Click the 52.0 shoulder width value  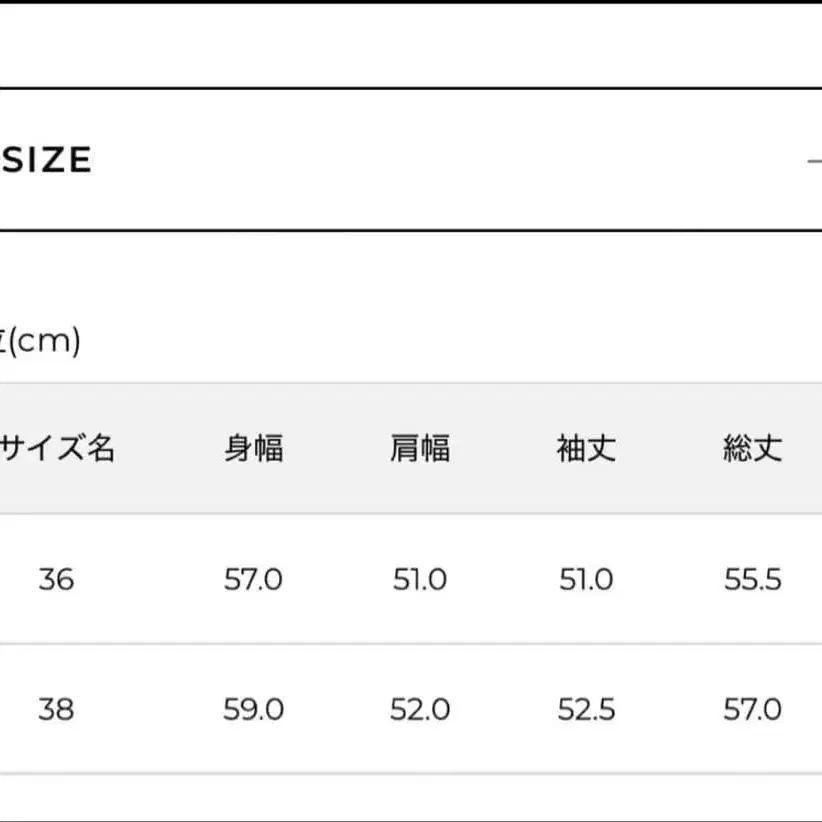point(420,710)
